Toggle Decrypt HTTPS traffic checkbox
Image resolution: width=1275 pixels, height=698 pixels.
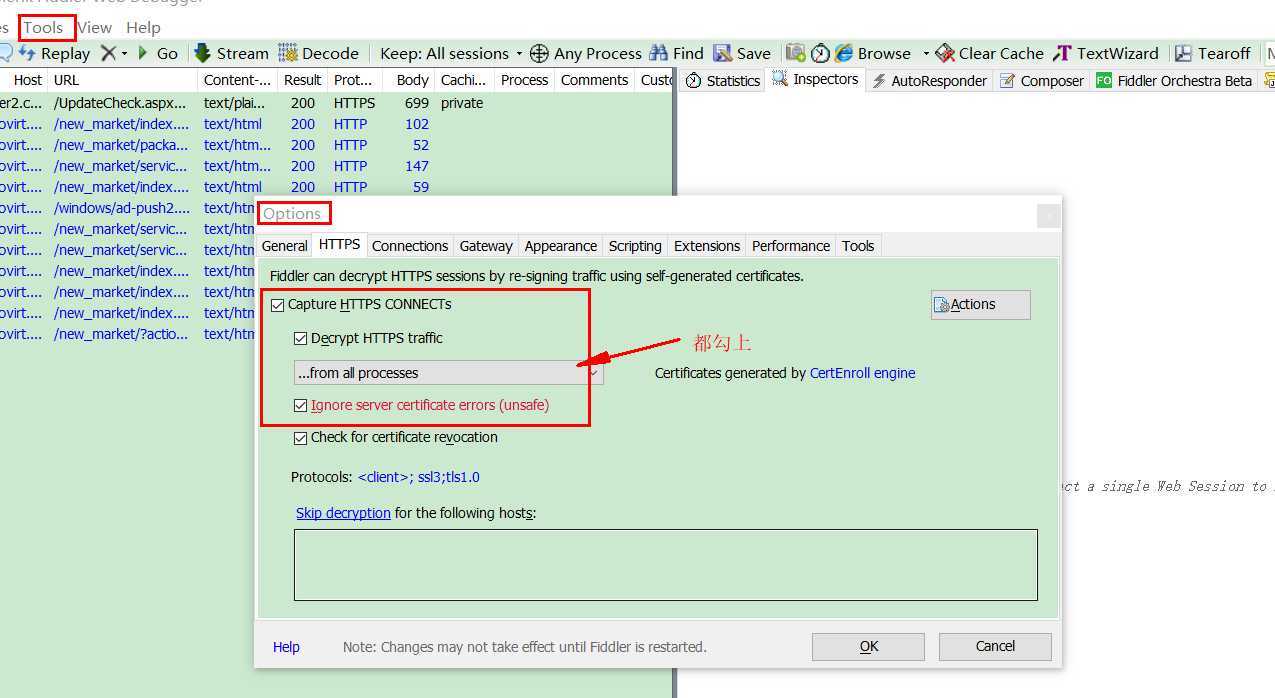pyautogui.click(x=300, y=338)
